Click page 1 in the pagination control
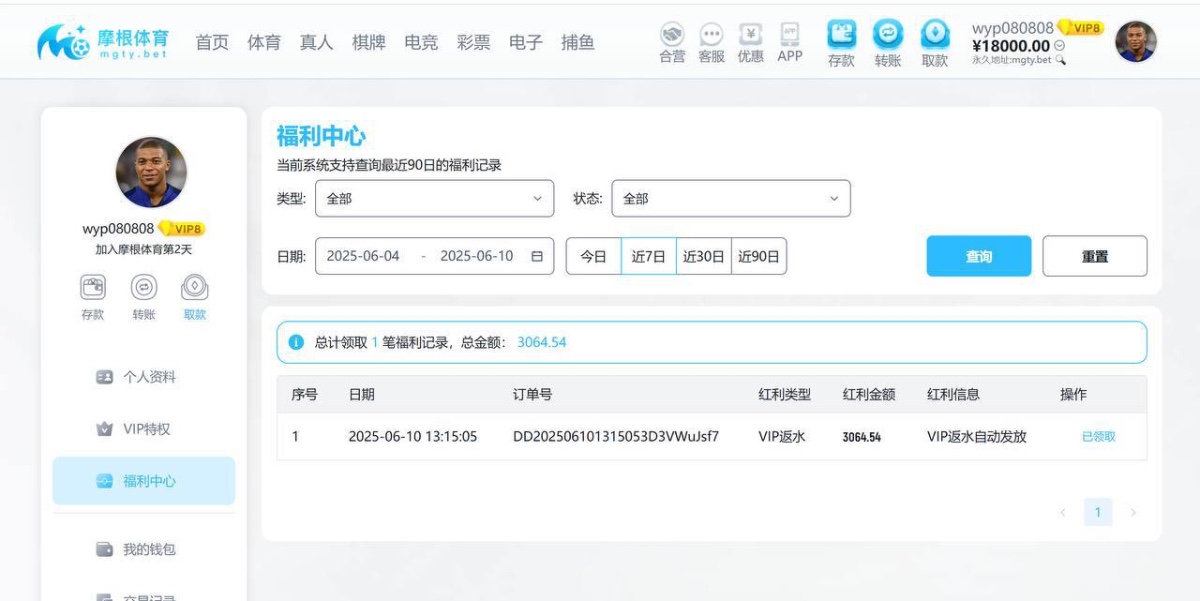 pos(1098,511)
